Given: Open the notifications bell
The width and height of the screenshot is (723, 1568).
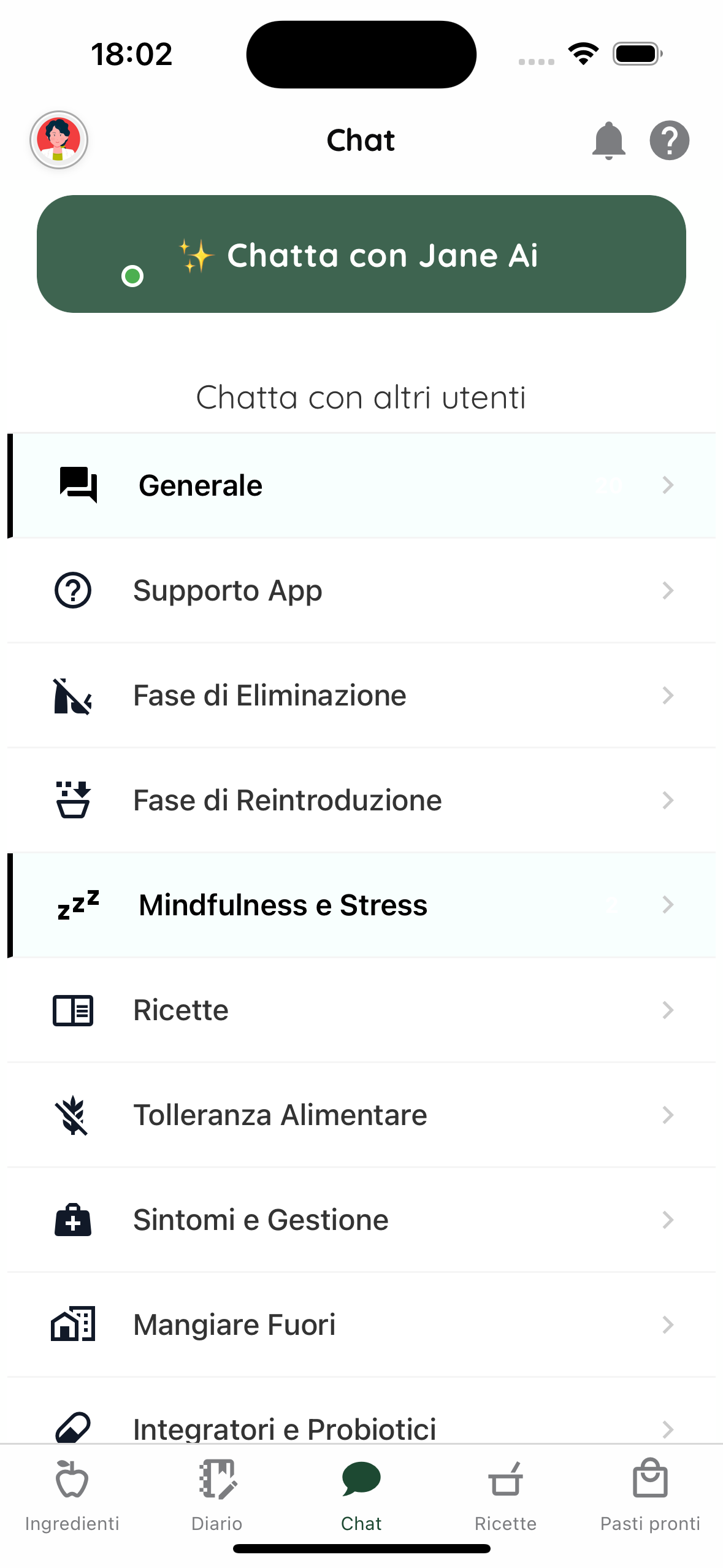Looking at the screenshot, I should click(608, 140).
